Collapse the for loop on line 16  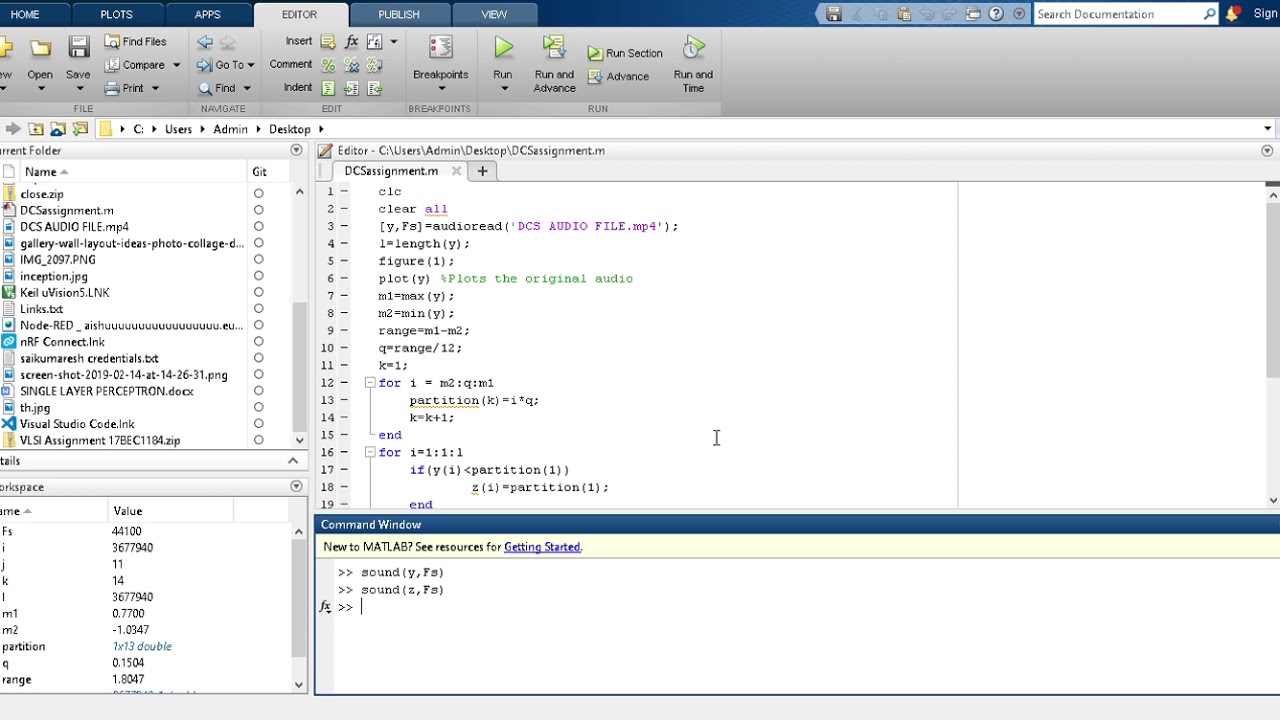(x=369, y=452)
